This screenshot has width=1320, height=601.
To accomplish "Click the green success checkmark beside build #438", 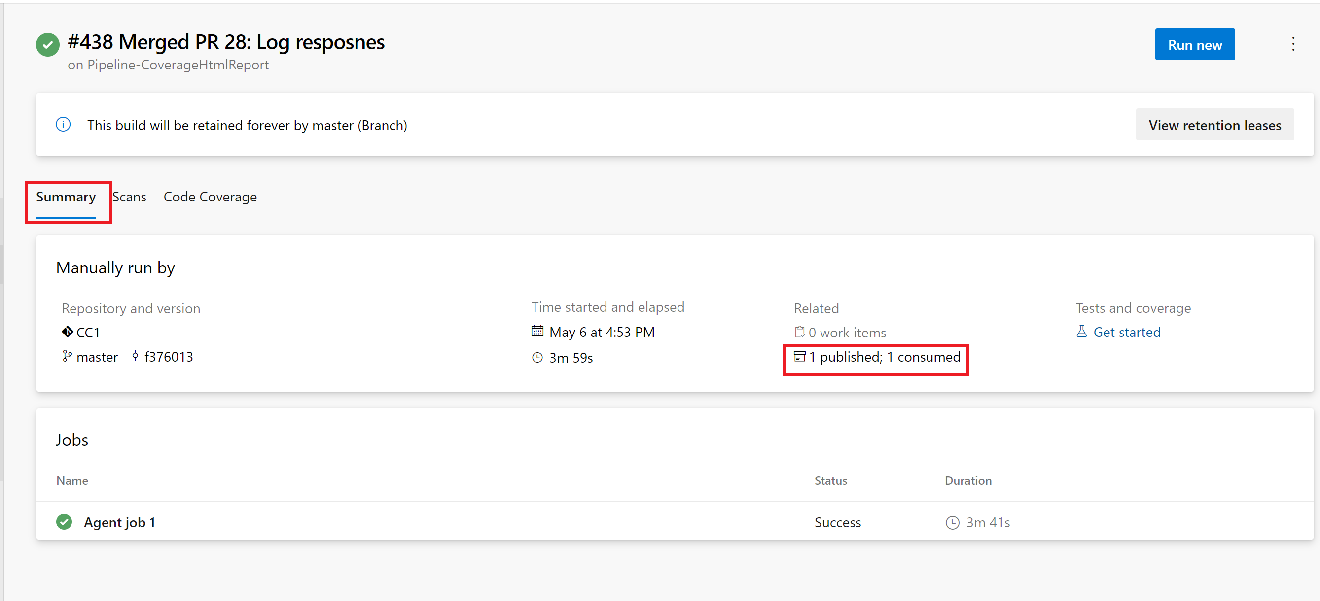I will [x=47, y=44].
